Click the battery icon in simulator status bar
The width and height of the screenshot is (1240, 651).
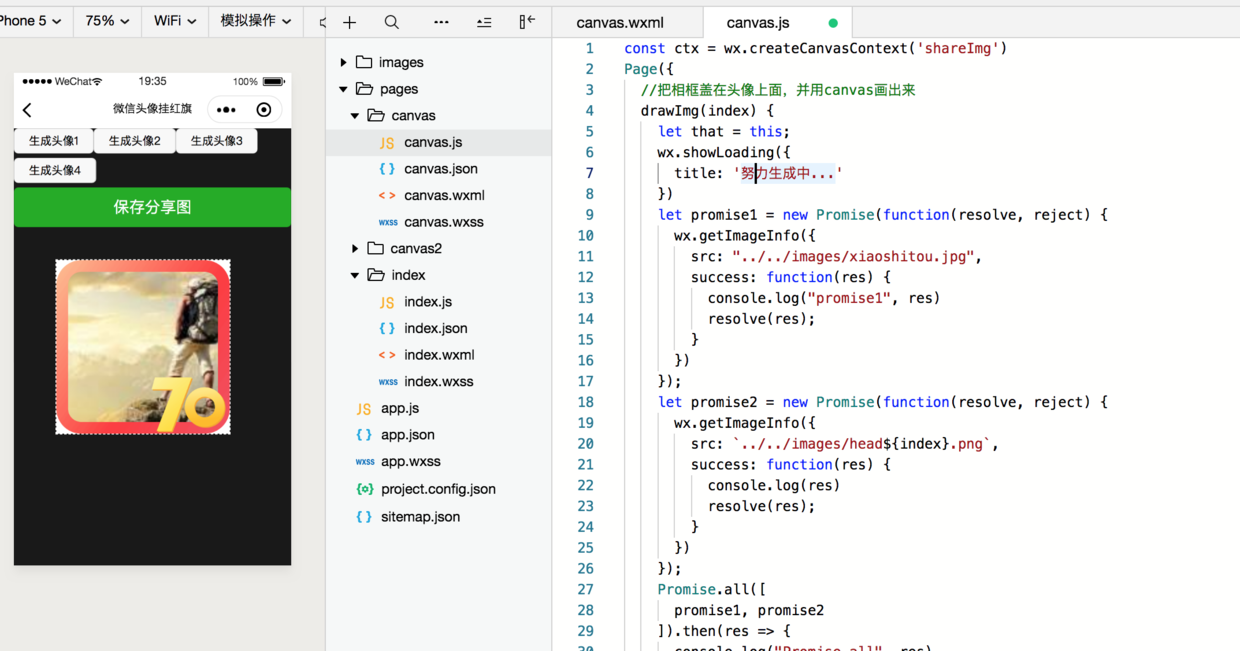pos(274,82)
